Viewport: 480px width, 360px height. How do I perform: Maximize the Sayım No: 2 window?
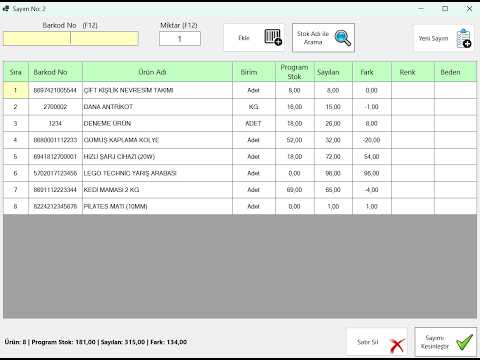[x=445, y=9]
